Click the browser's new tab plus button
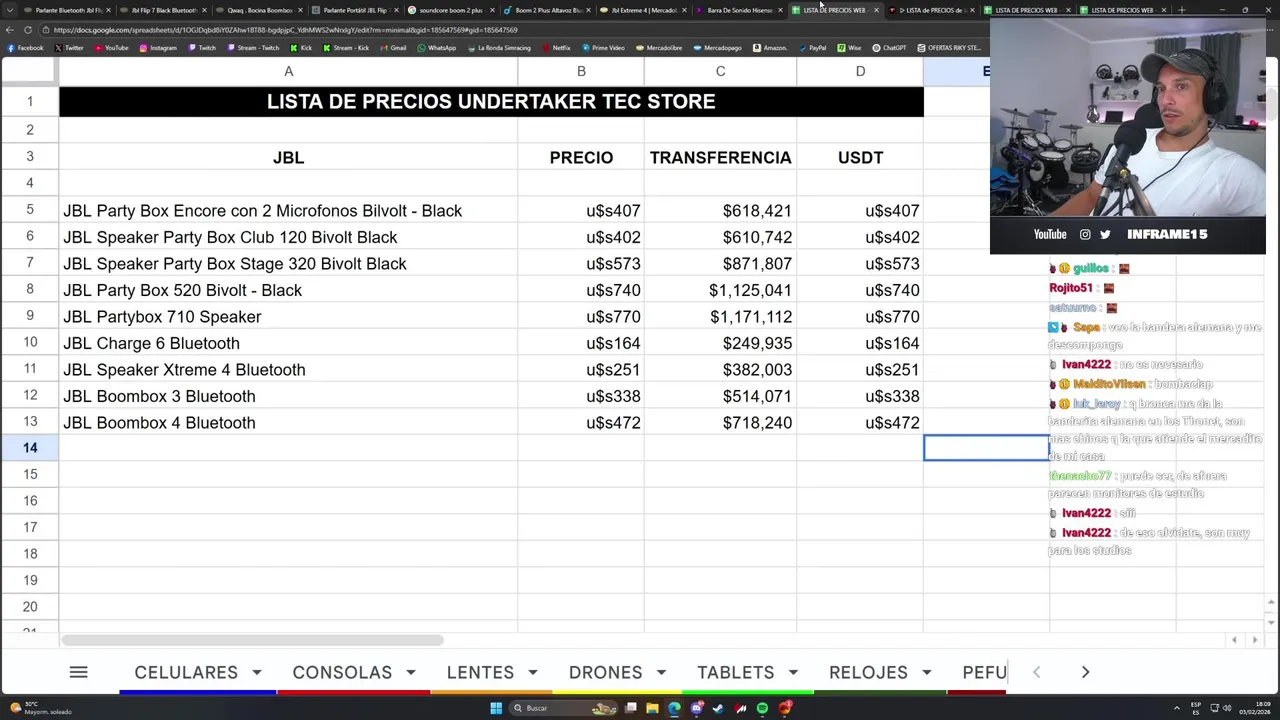 (1182, 10)
